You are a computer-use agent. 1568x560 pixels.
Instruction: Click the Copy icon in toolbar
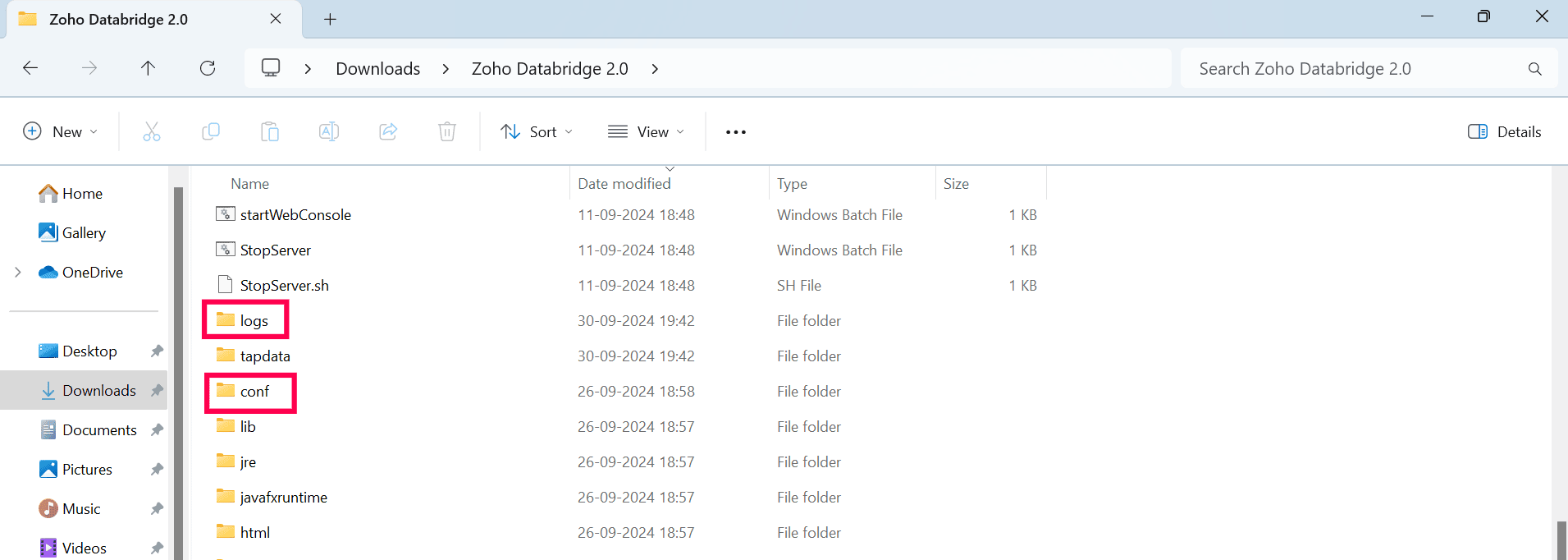[x=211, y=131]
